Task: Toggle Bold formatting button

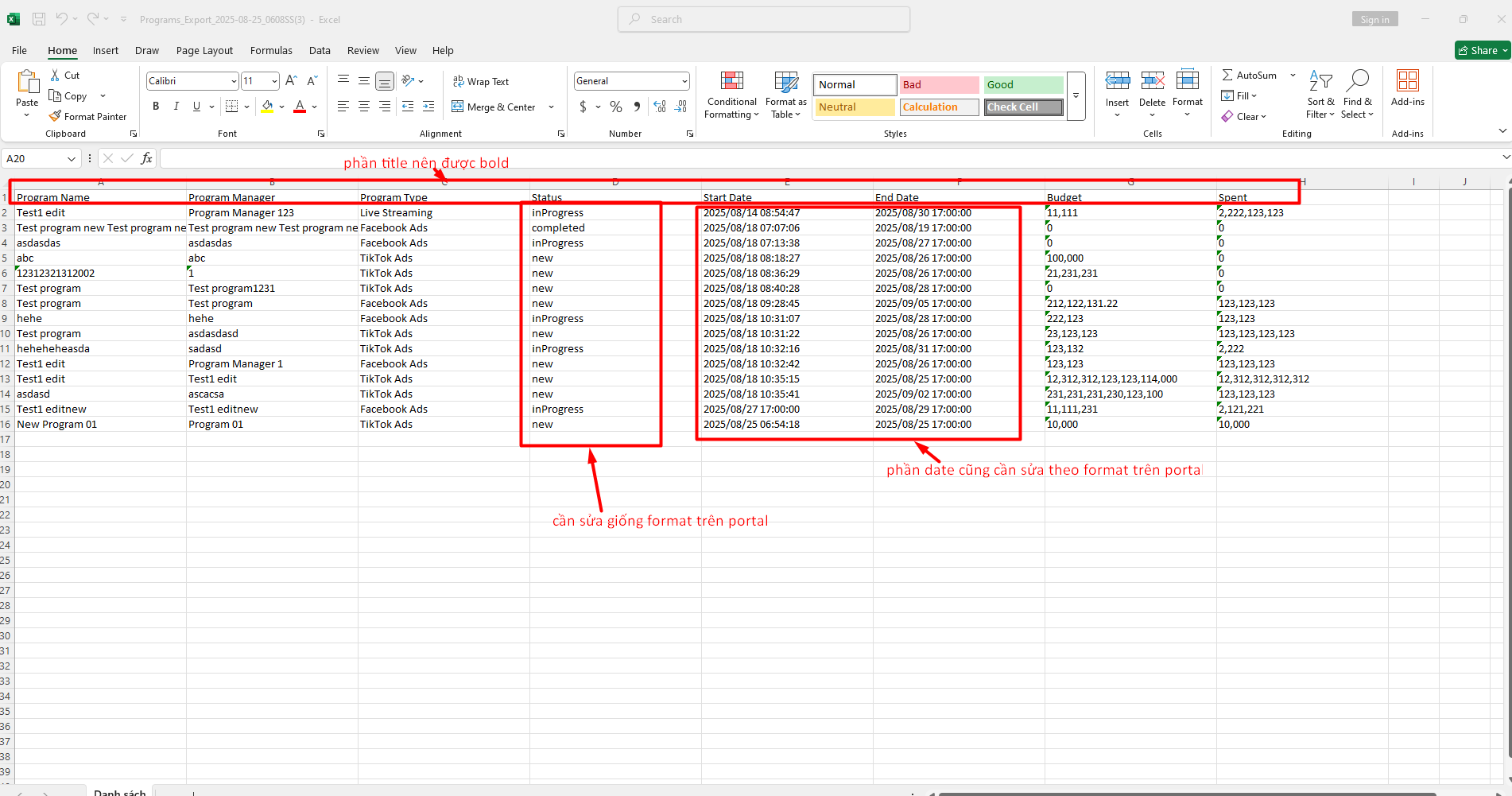Action: coord(156,107)
